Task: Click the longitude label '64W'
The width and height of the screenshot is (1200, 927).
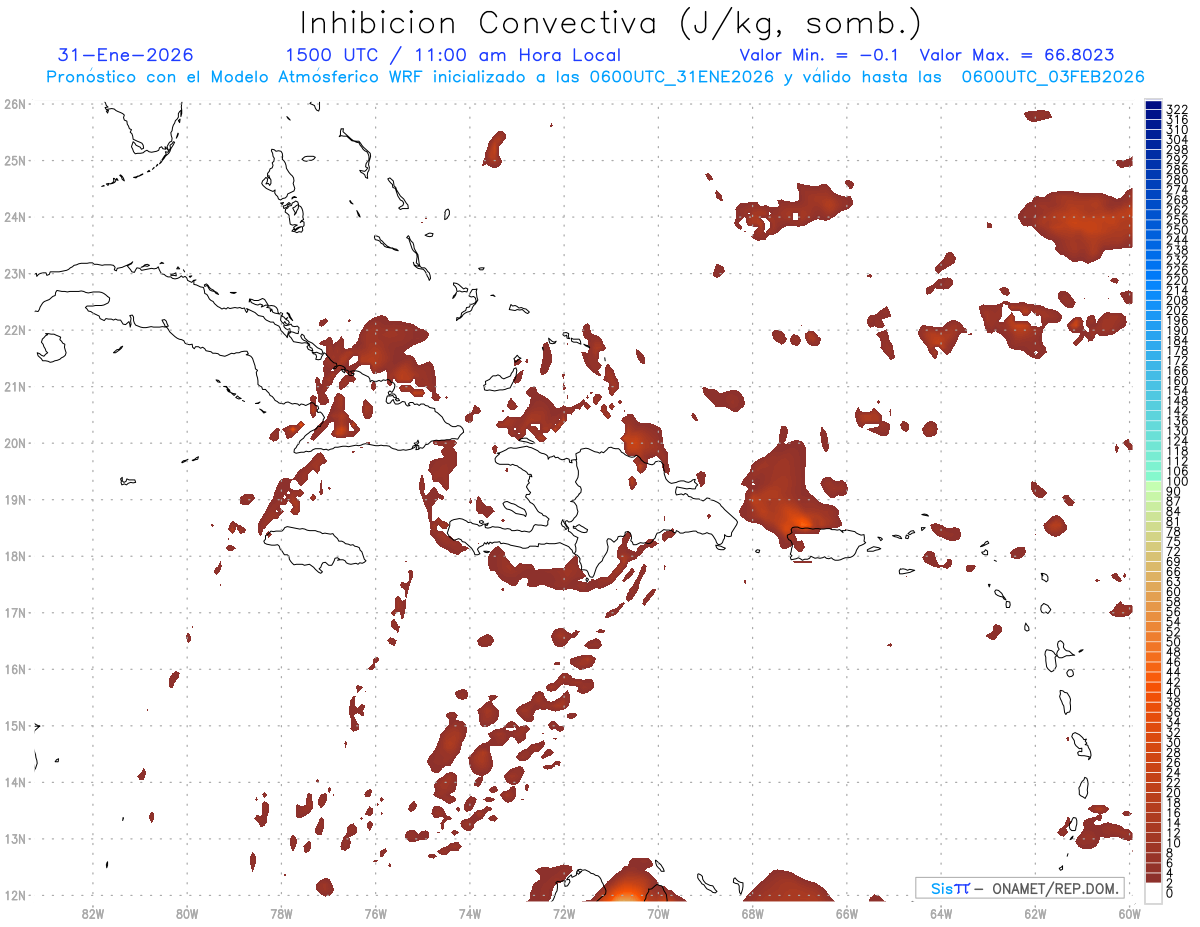Action: 941,913
